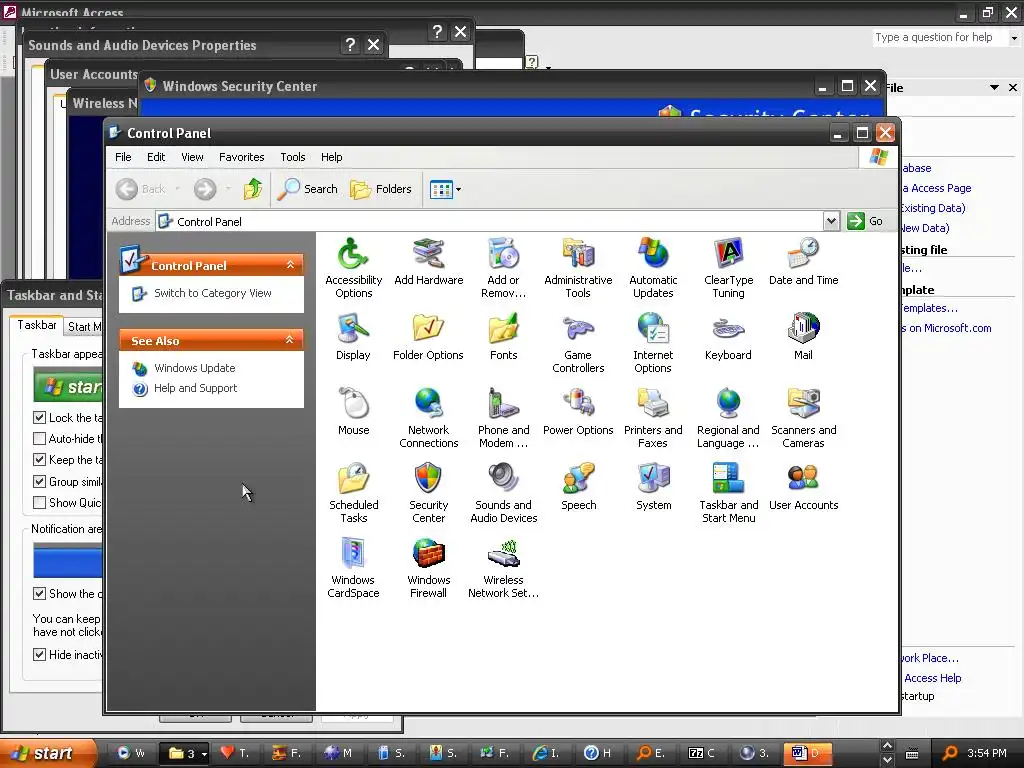This screenshot has width=1024, height=768.
Task: Toggle 'Show the clock' checkbox
Action: coord(39,594)
